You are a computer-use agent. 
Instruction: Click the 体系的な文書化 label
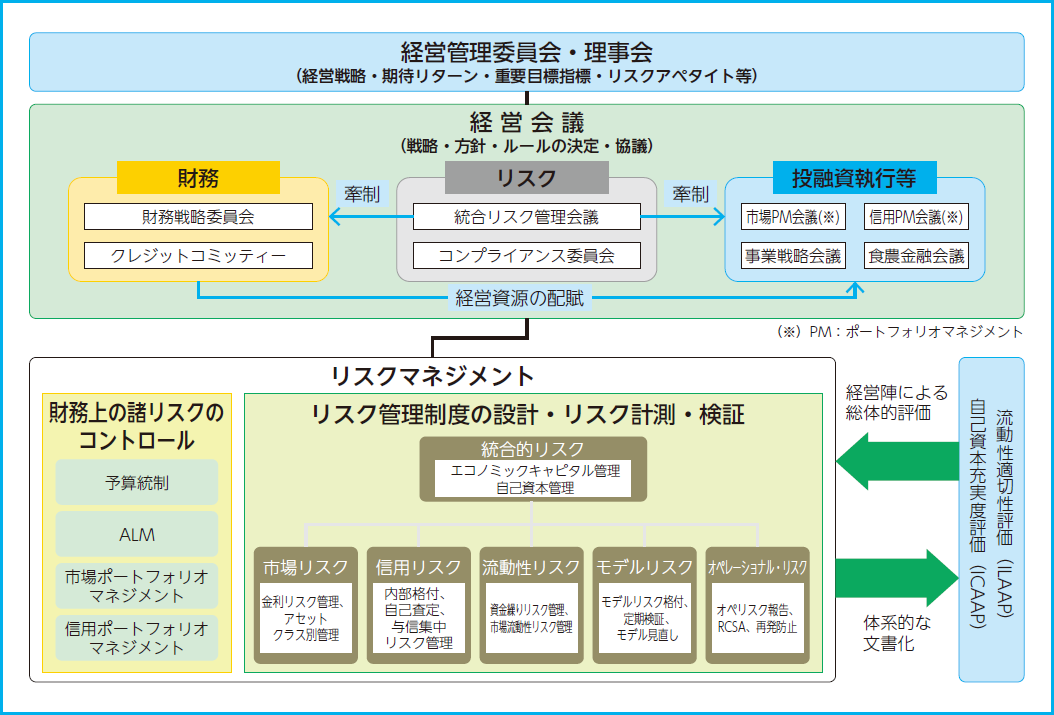pyautogui.click(x=896, y=633)
